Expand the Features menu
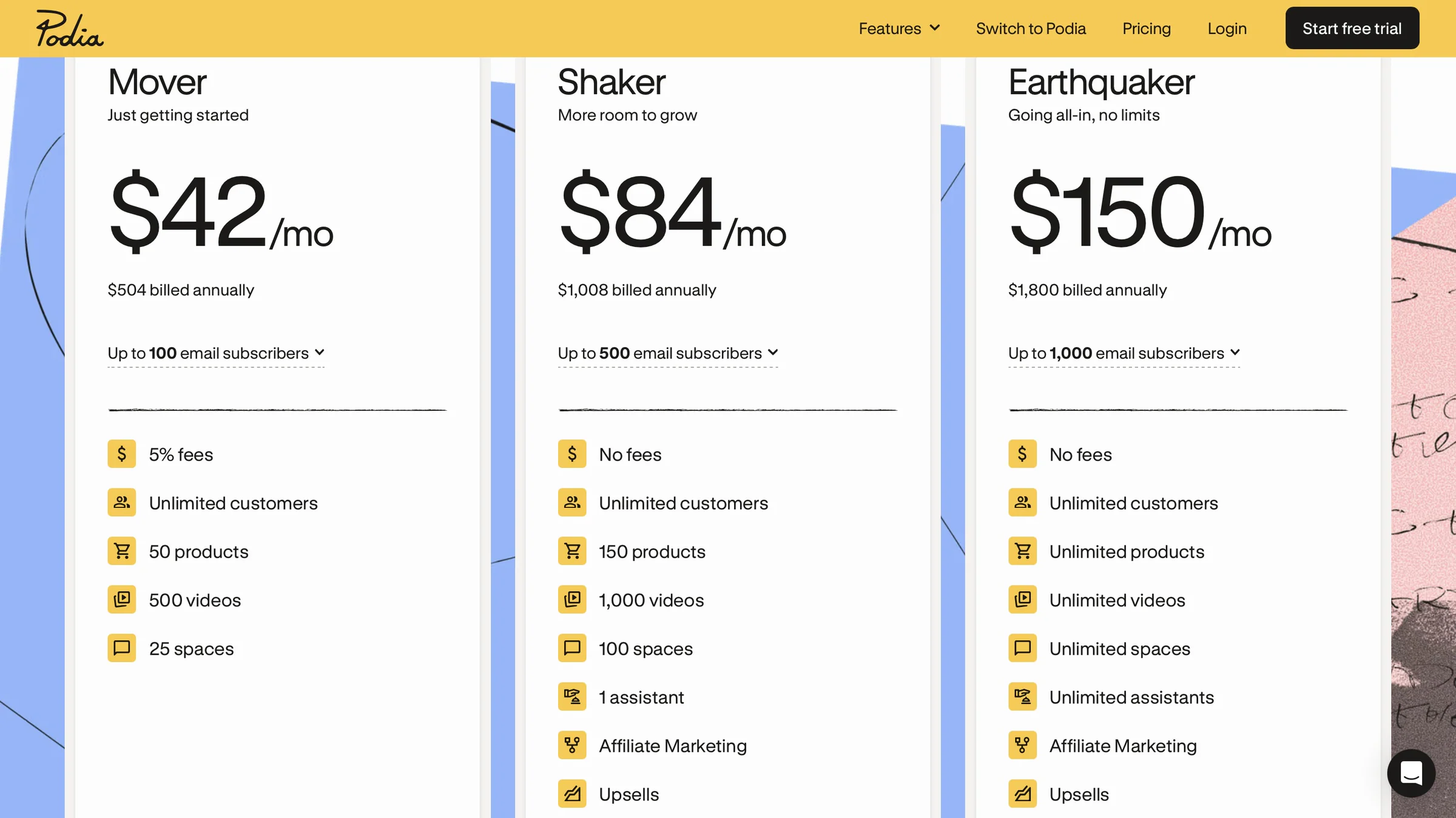 (899, 29)
